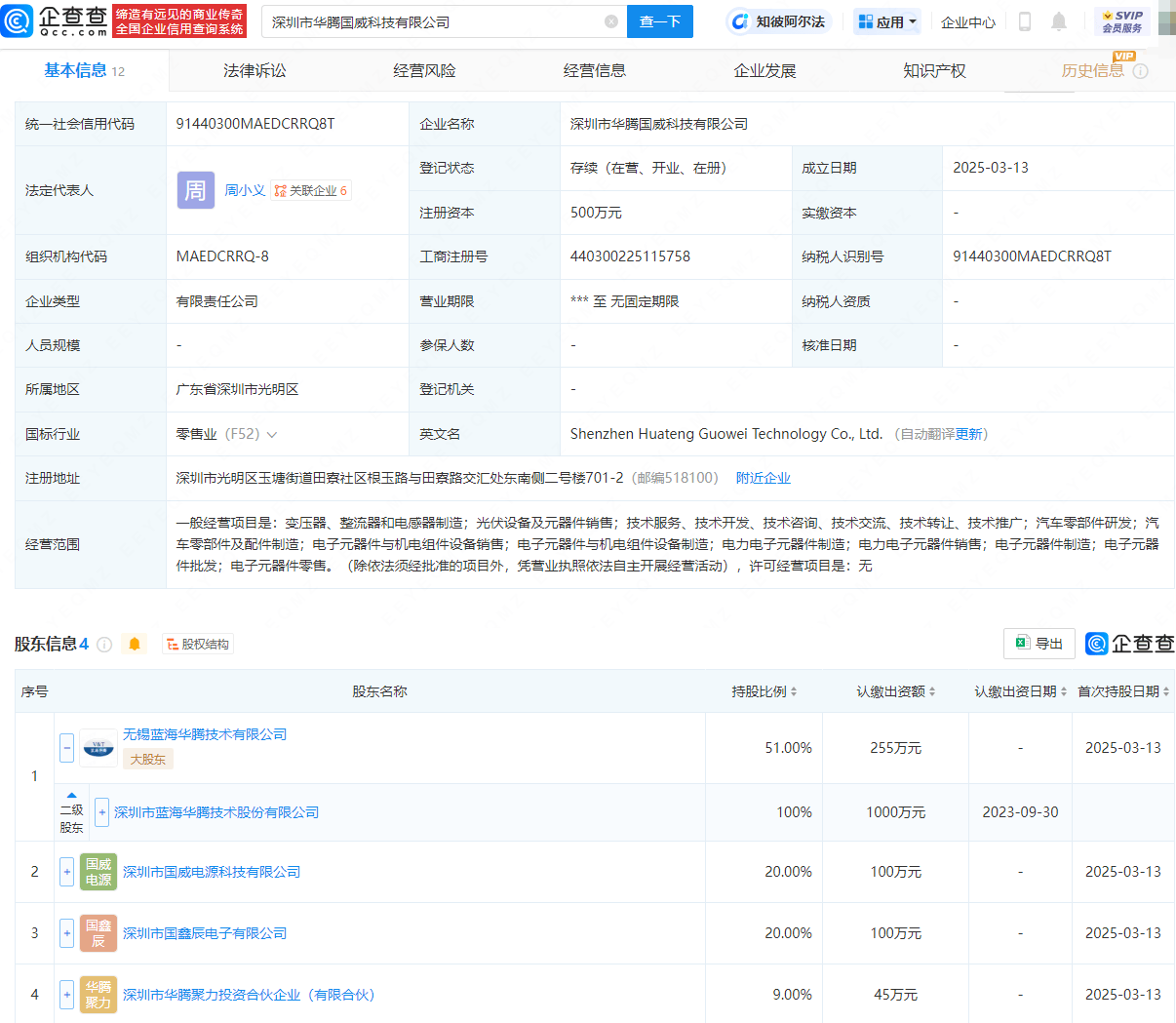This screenshot has width=1176, height=1023.
Task: Open the 应用 dropdown menu
Action: click(887, 21)
